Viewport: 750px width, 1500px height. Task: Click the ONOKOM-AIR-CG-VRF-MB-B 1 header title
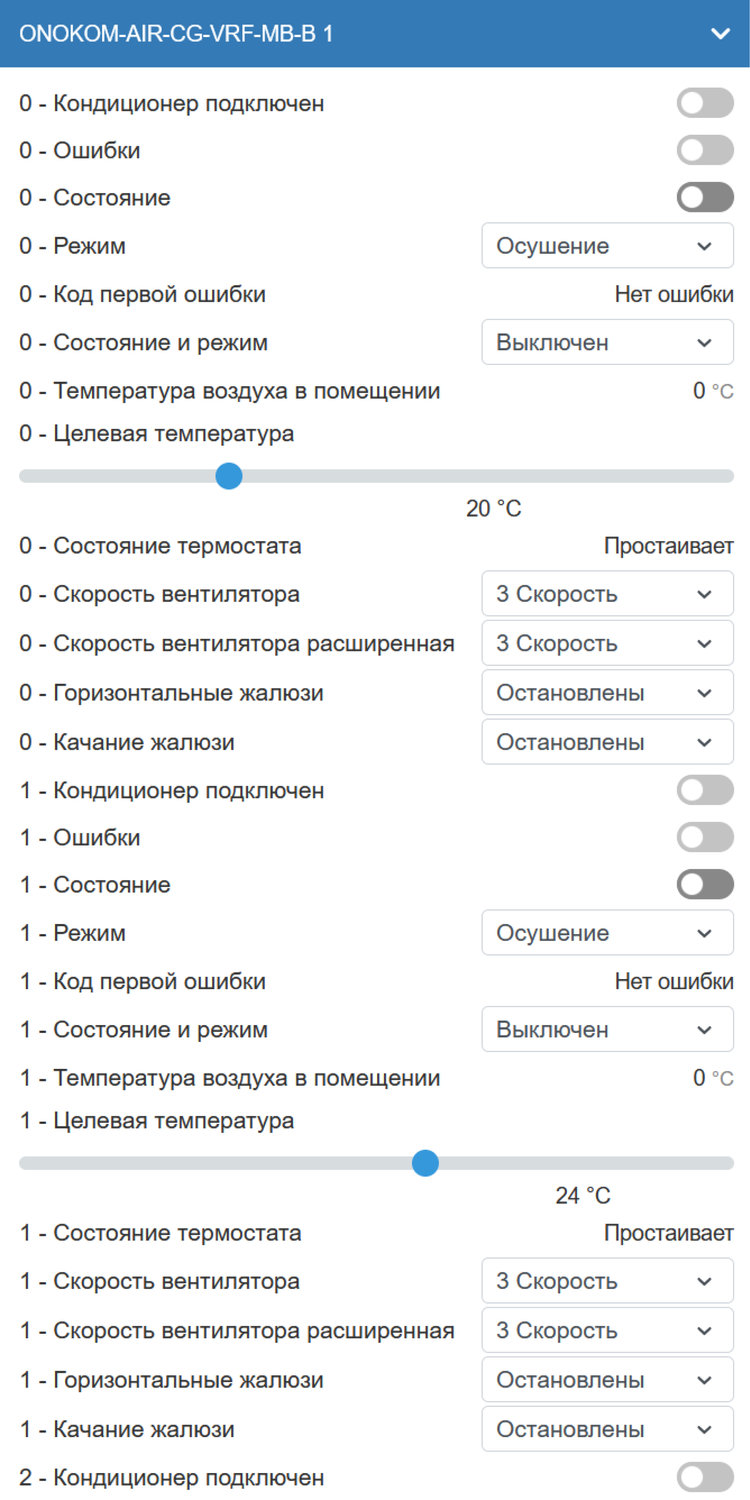pos(177,34)
